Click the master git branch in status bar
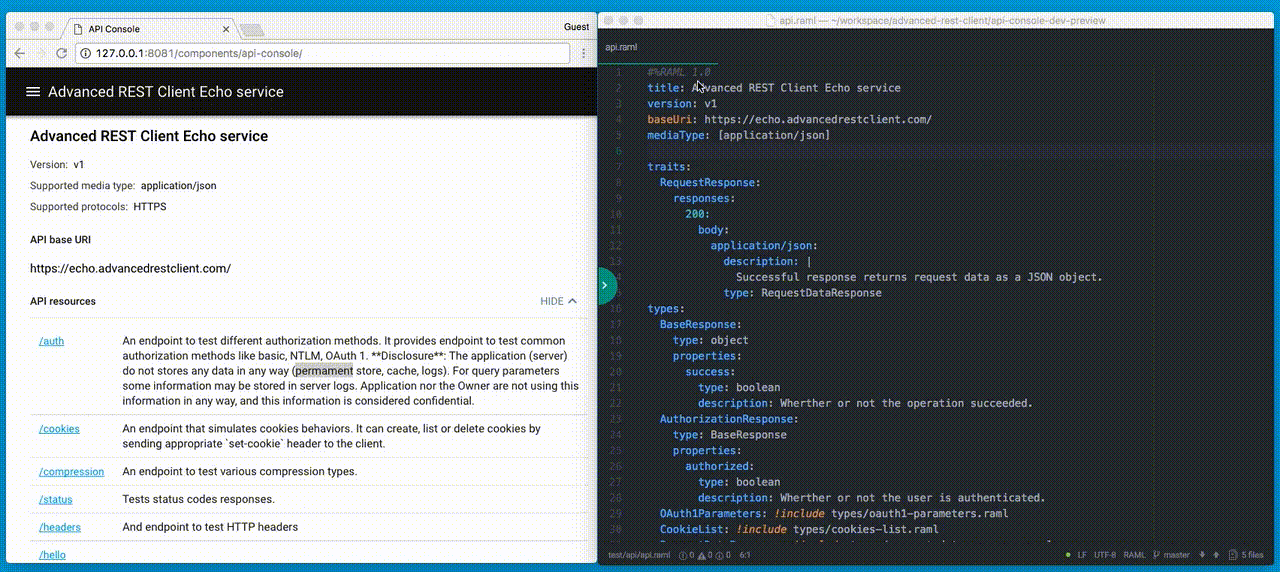 [1171, 555]
